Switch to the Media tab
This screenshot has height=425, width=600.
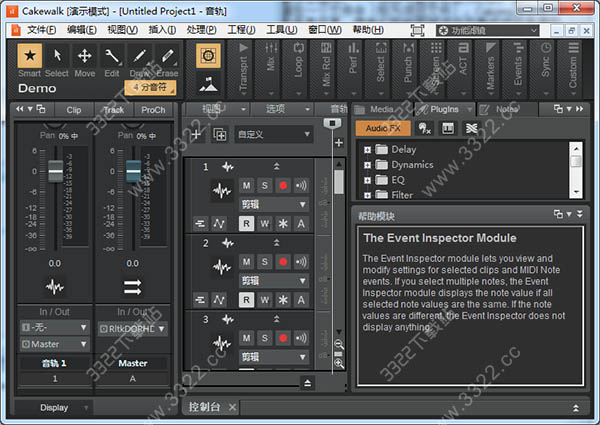click(x=382, y=109)
